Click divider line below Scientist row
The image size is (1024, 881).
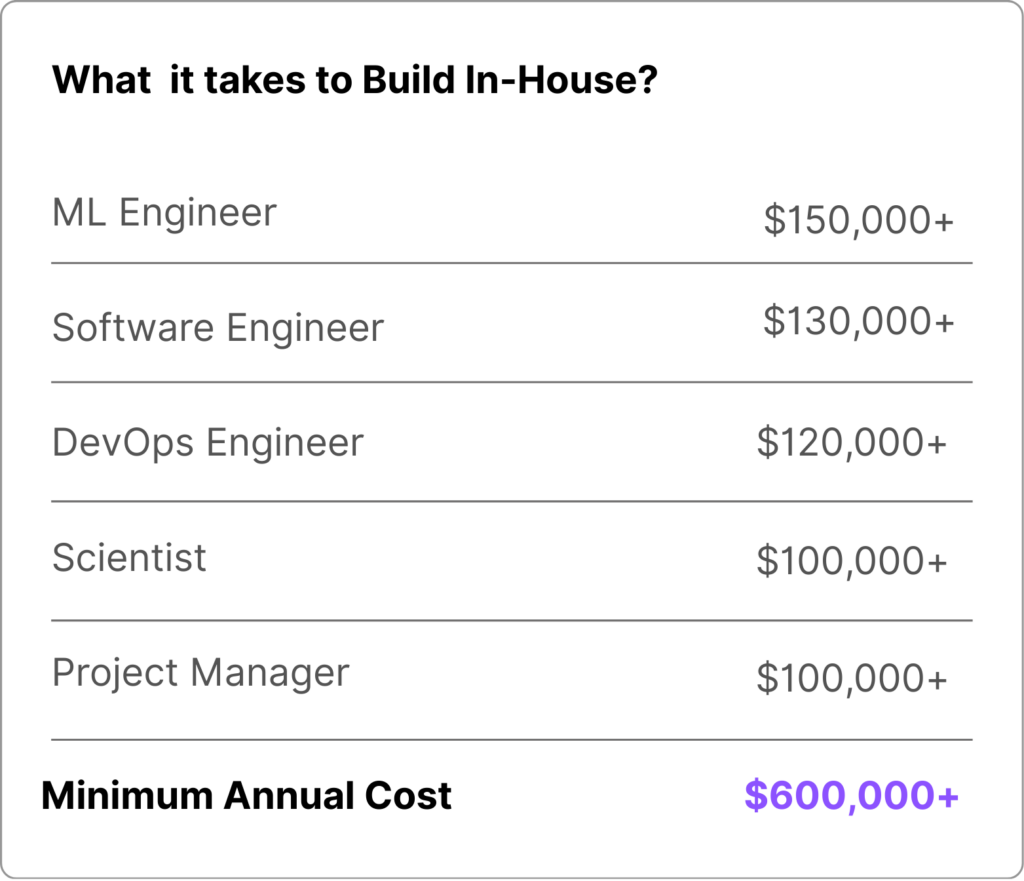click(x=511, y=620)
